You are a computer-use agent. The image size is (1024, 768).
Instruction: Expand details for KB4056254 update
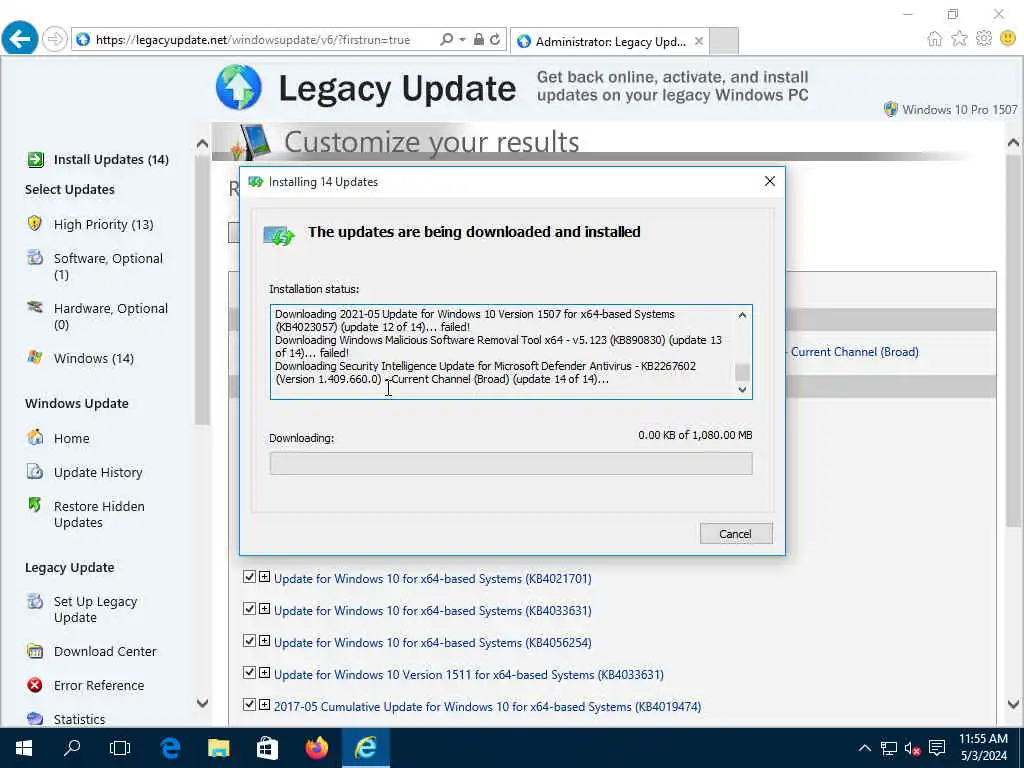(264, 641)
